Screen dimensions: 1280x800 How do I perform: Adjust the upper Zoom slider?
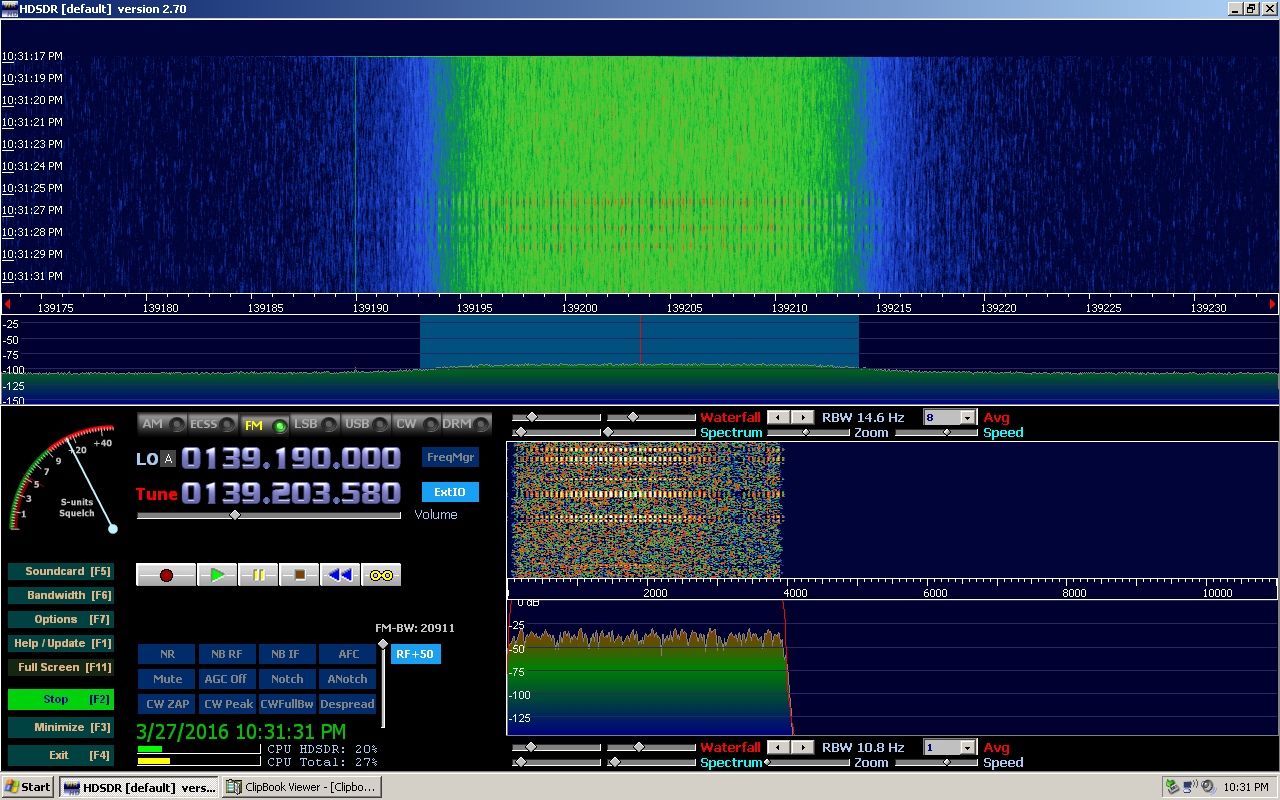[807, 433]
